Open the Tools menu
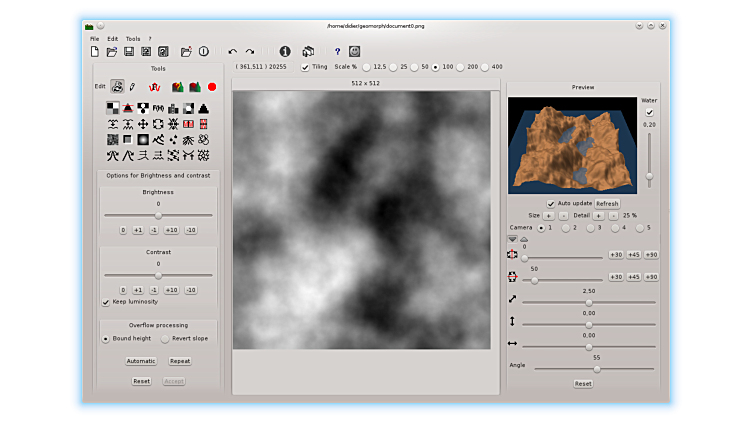Image resolution: width=752 pixels, height=423 pixels. coord(133,38)
